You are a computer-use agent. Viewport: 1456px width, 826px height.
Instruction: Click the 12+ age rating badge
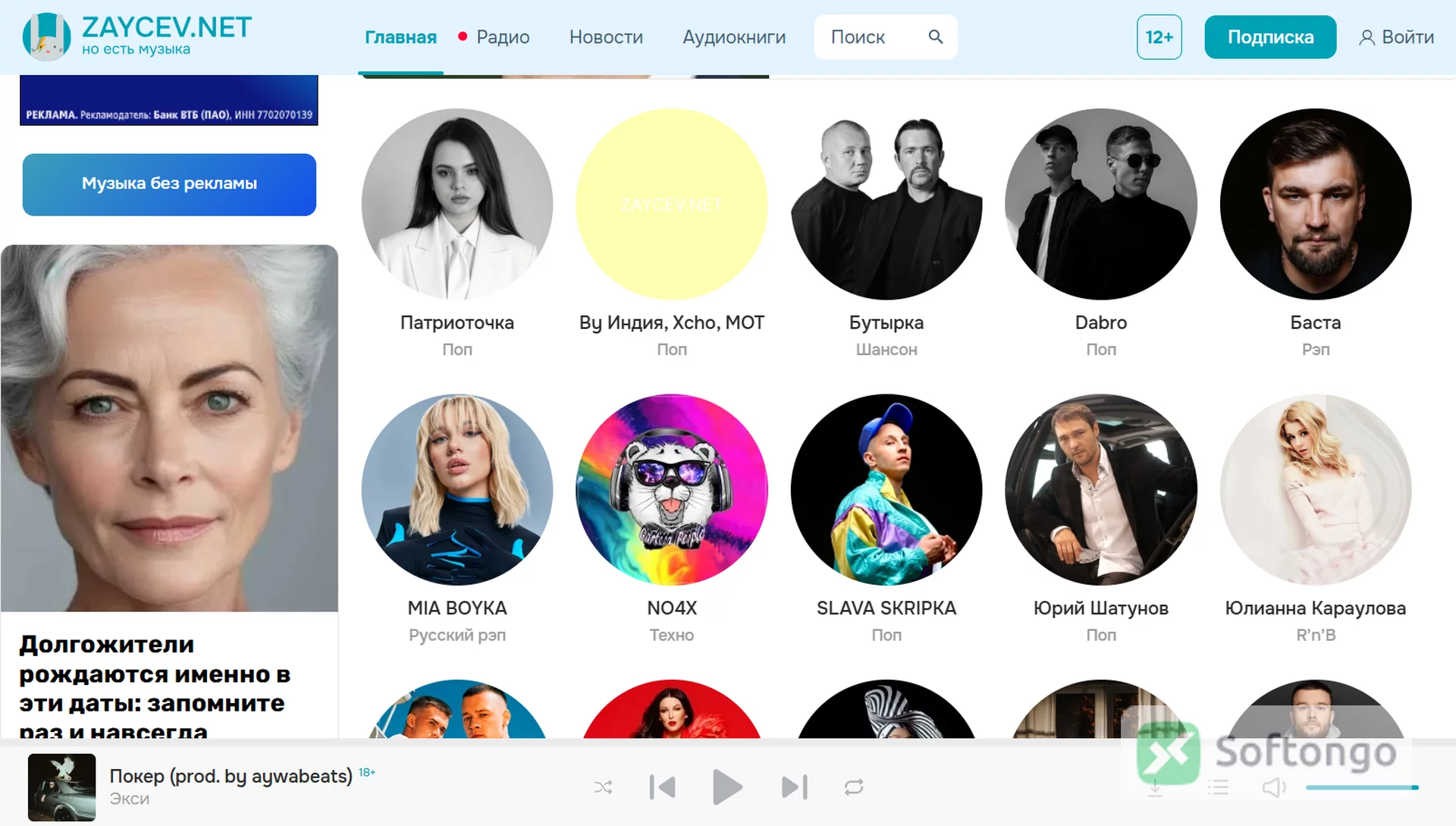(1159, 37)
